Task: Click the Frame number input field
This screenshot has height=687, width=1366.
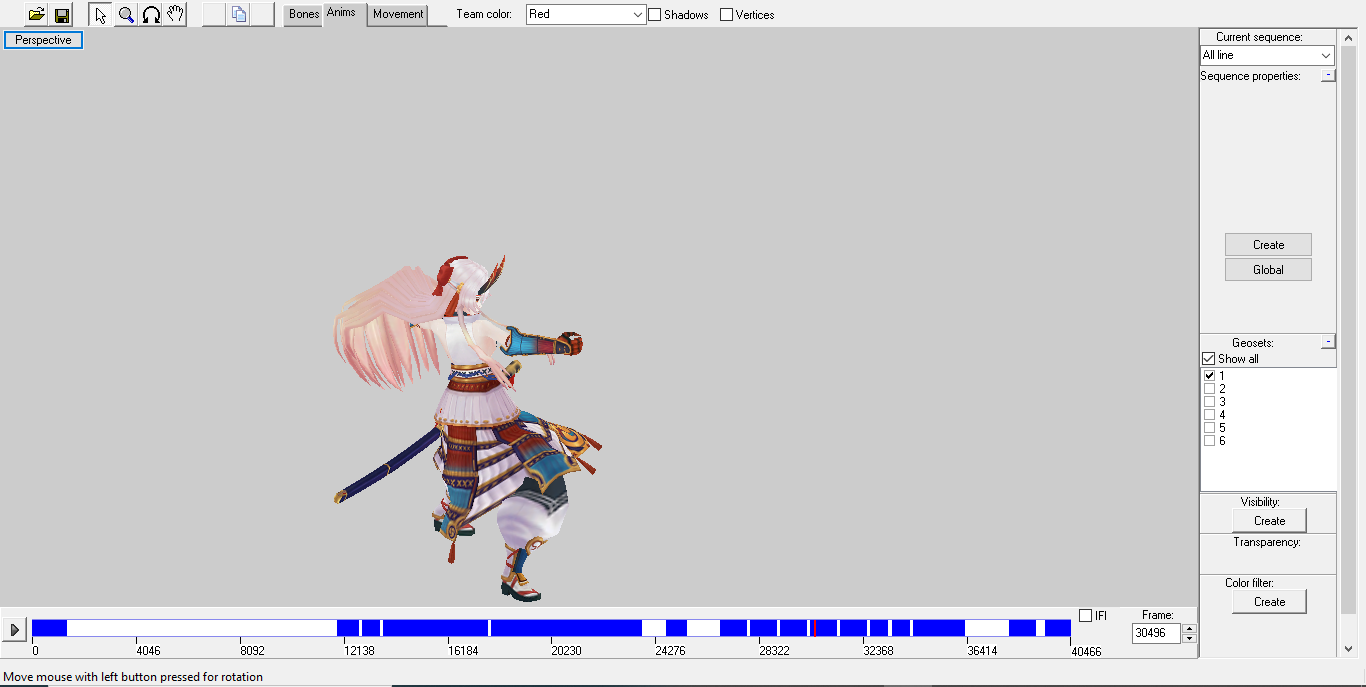Action: [1156, 633]
